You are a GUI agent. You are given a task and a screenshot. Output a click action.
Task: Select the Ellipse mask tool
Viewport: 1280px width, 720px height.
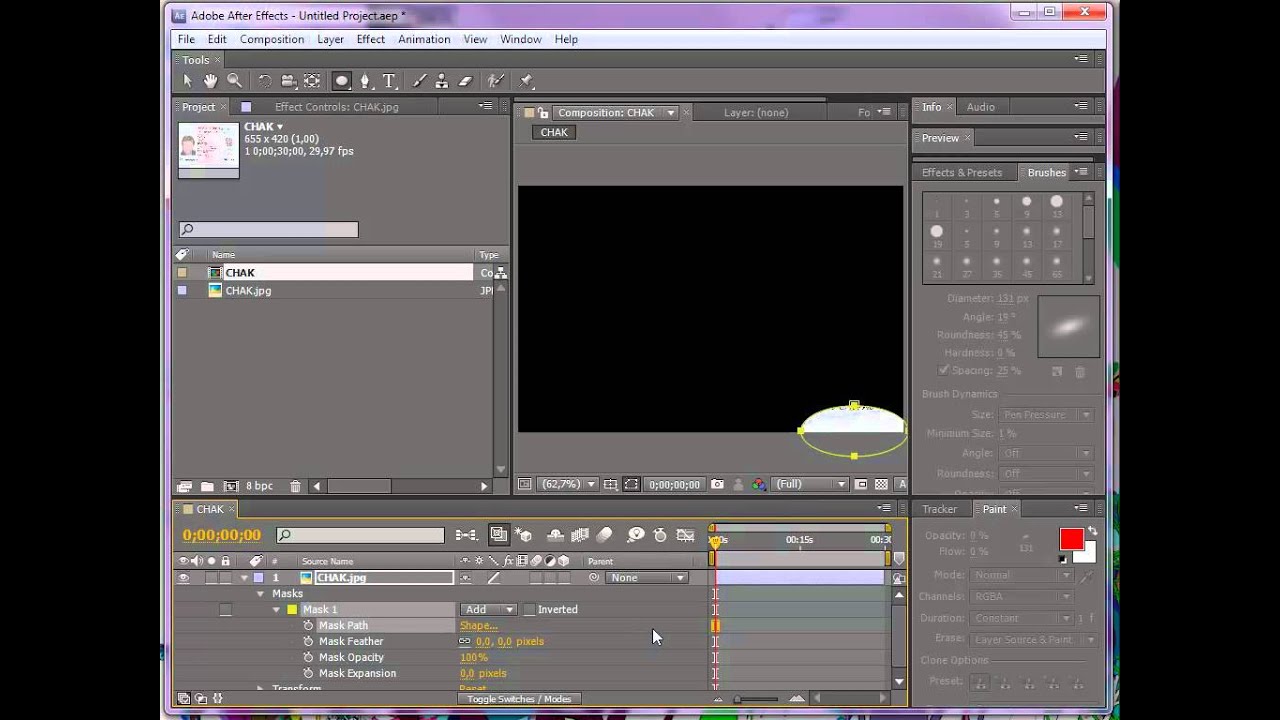[341, 81]
